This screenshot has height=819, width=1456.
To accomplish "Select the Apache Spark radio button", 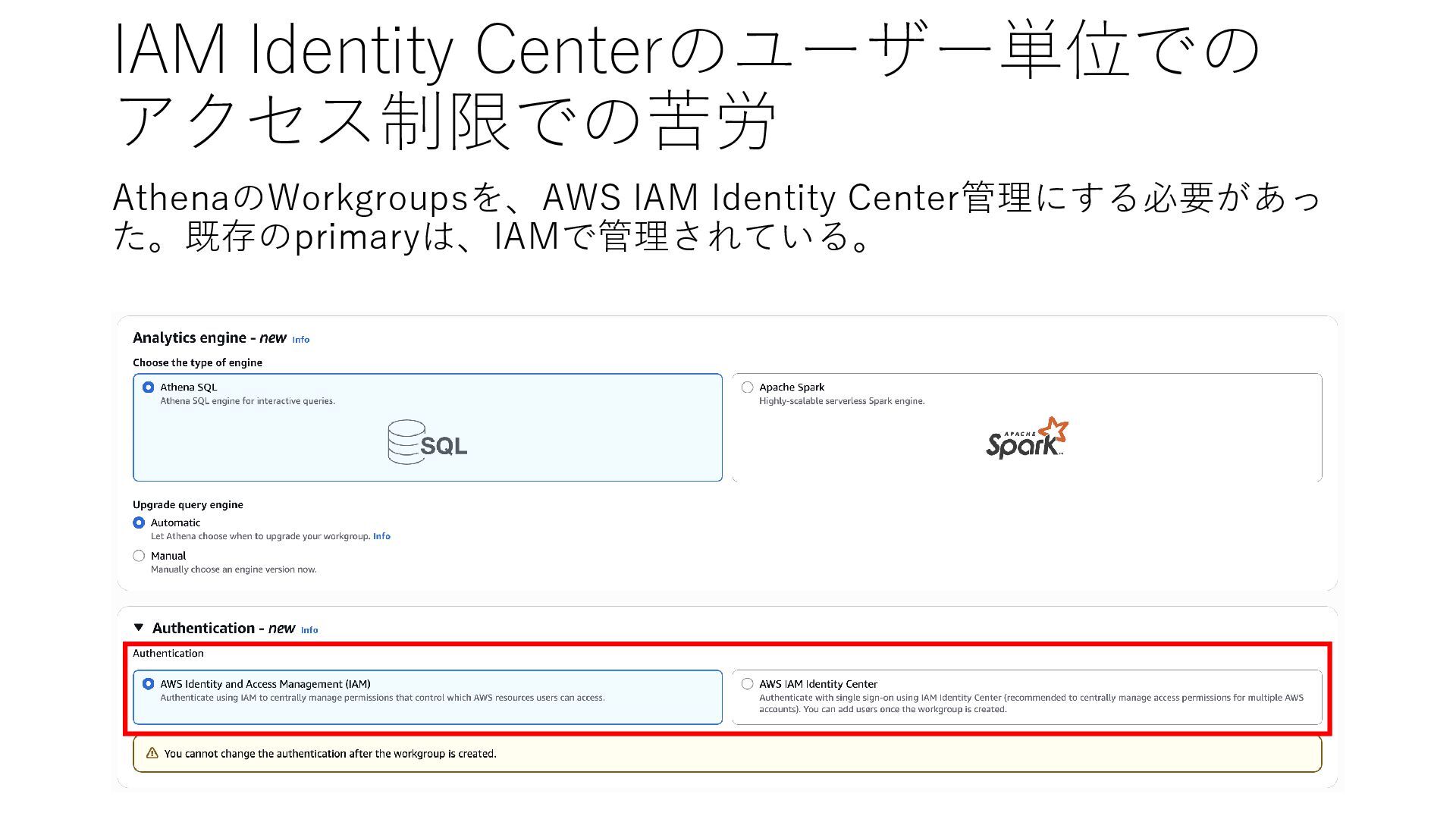I will tap(748, 388).
